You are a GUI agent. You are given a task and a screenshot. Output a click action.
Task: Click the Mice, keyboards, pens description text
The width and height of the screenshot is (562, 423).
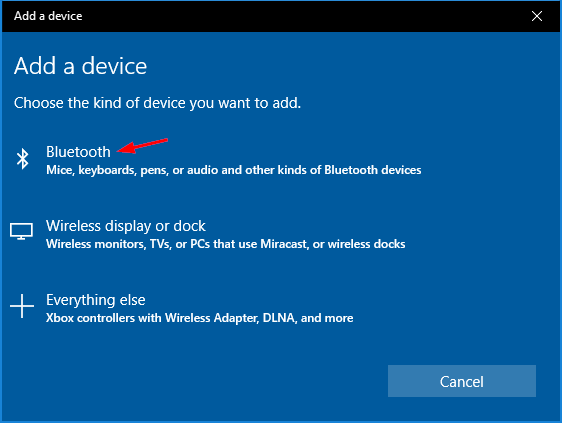[x=234, y=170]
